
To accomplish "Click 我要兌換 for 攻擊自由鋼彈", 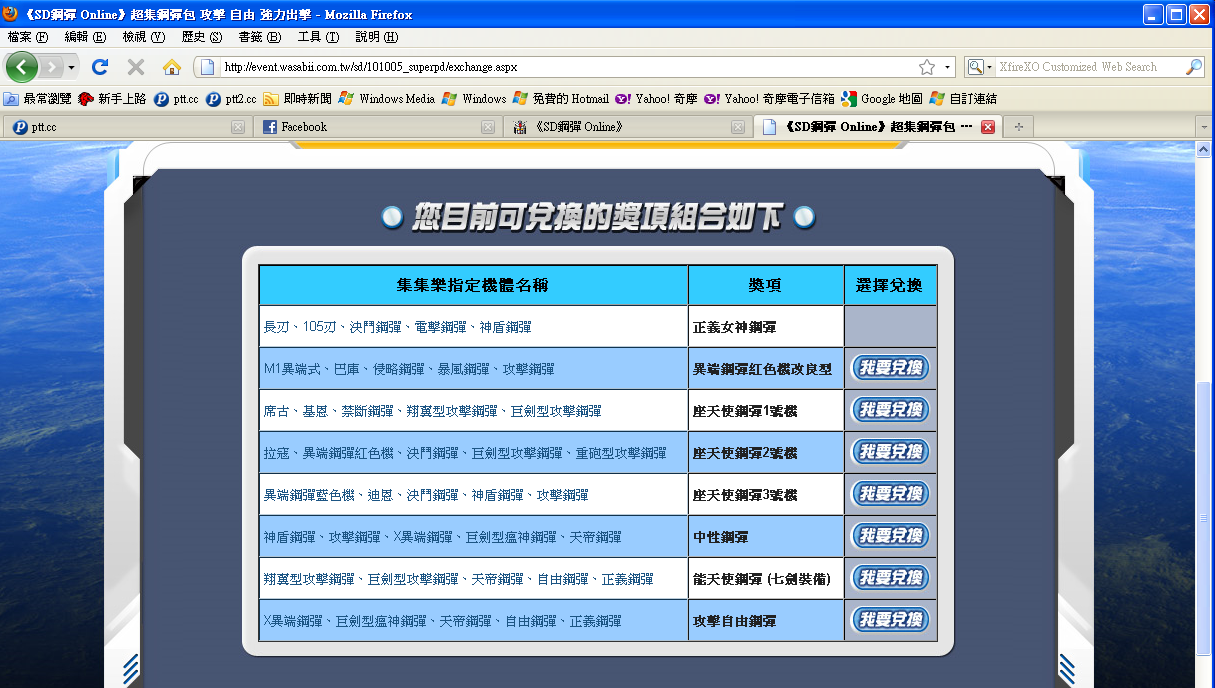I will pyautogui.click(x=889, y=620).
